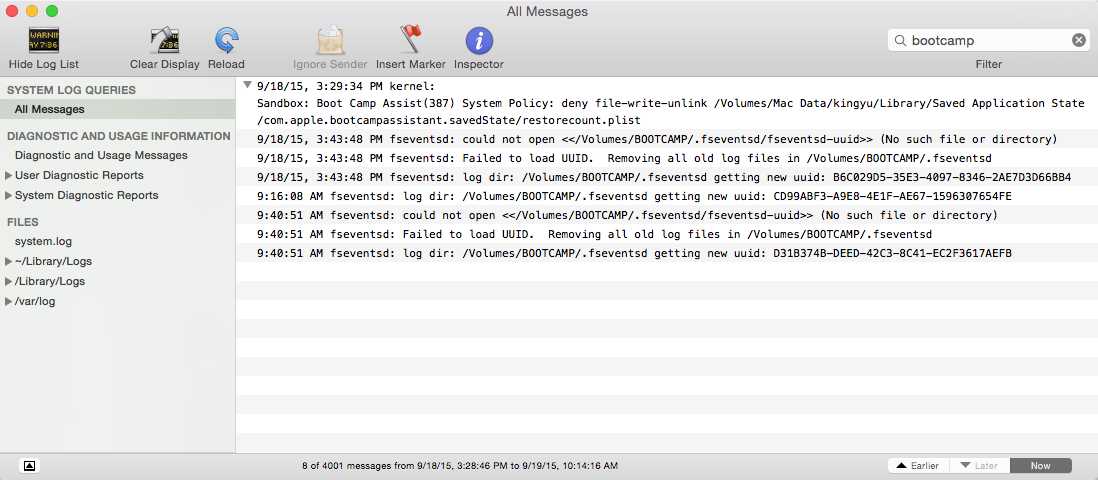Click the small panel toggle icon in status bar
Screen dimensions: 1098x480
29,466
